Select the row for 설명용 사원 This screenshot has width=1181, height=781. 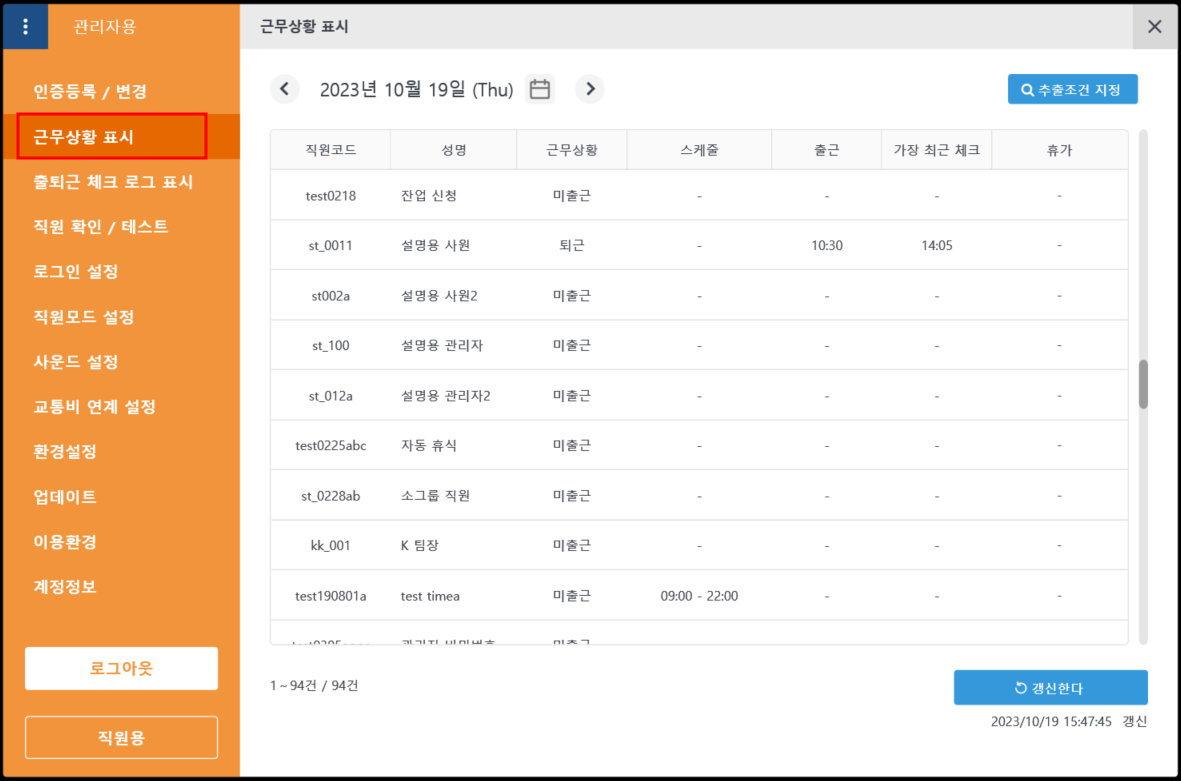pyautogui.click(x=698, y=245)
